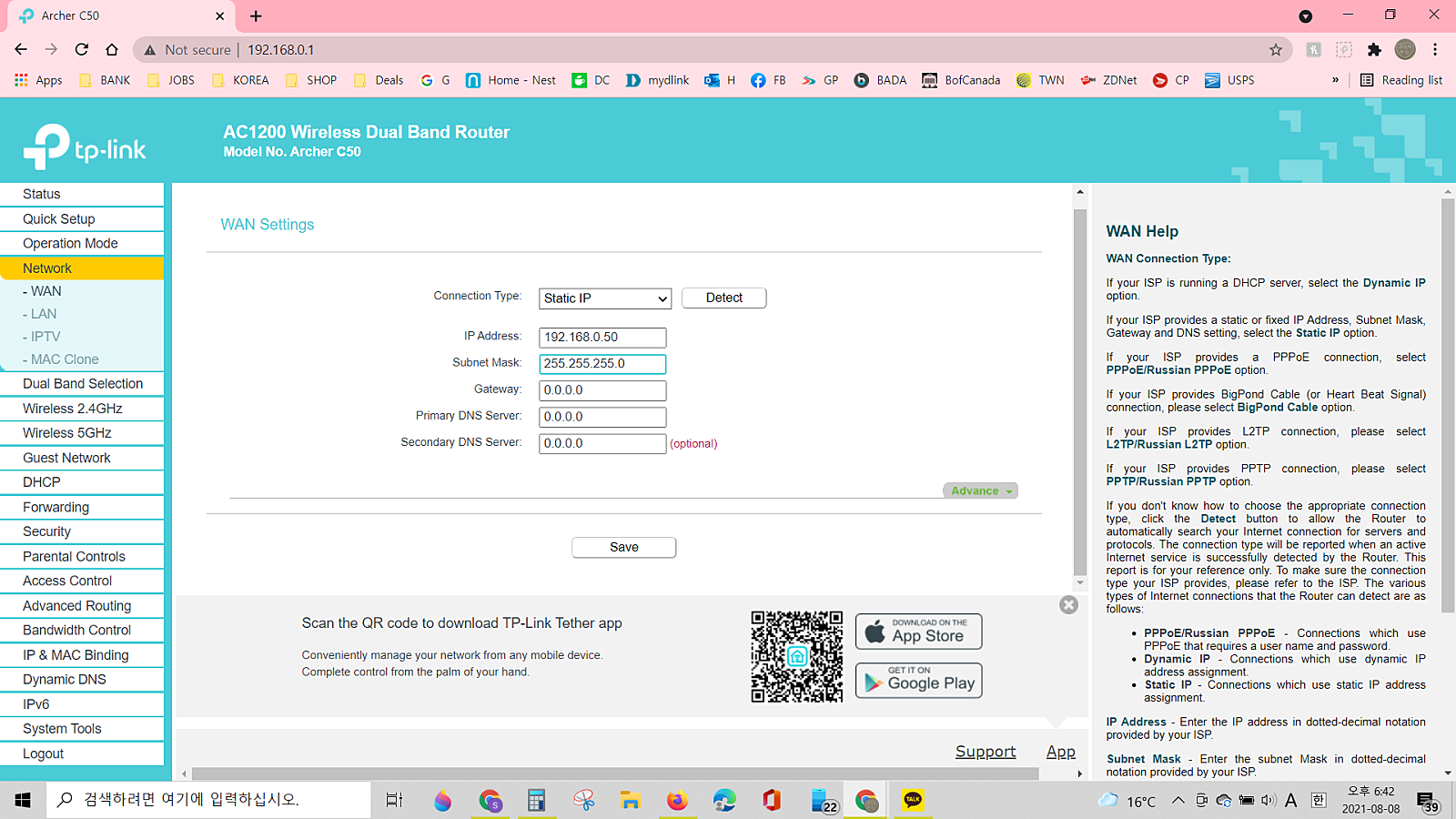Open Chrome extensions puzzle icon
This screenshot has width=1456, height=819.
(x=1374, y=50)
